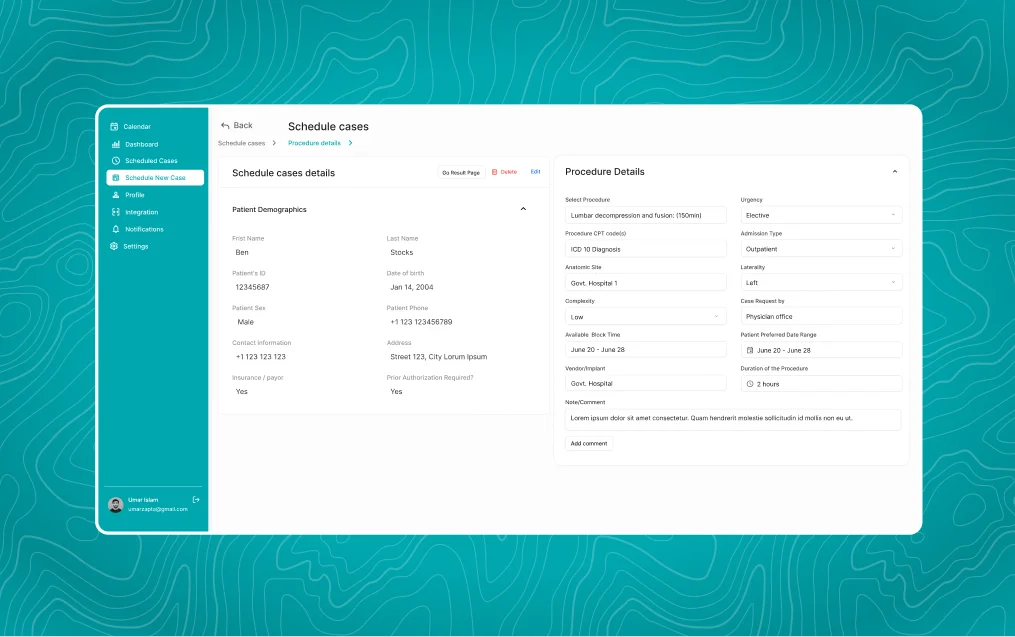This screenshot has height=637, width=1015.
Task: Collapse the Procedure Details panel
Action: [x=895, y=172]
